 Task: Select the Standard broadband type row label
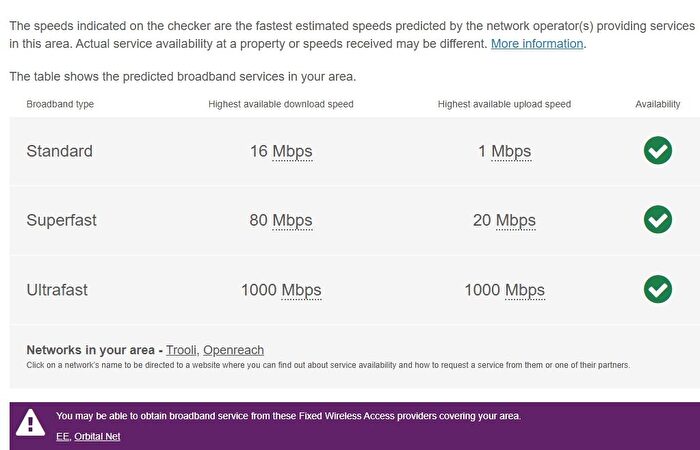tap(59, 152)
